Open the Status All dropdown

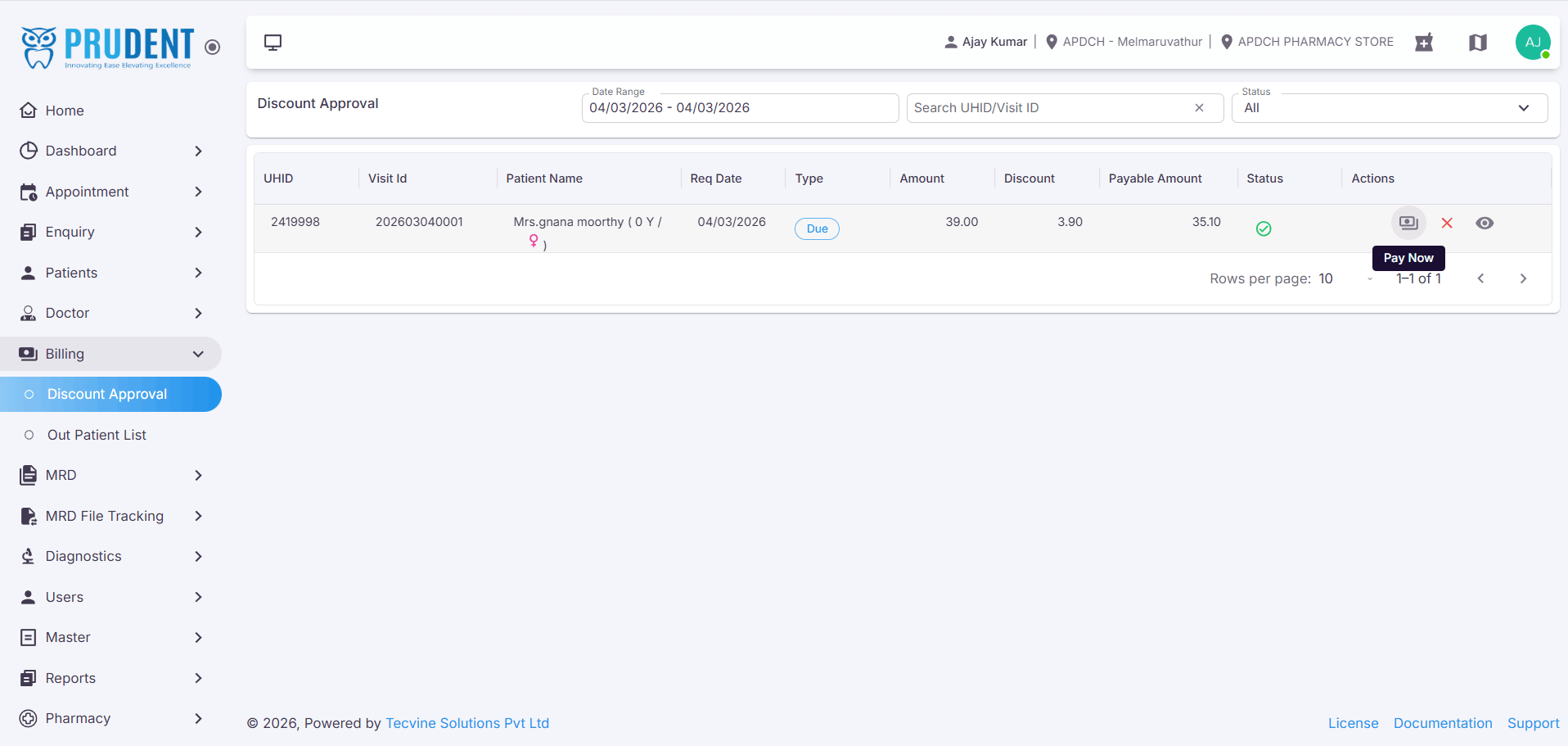pos(1390,108)
